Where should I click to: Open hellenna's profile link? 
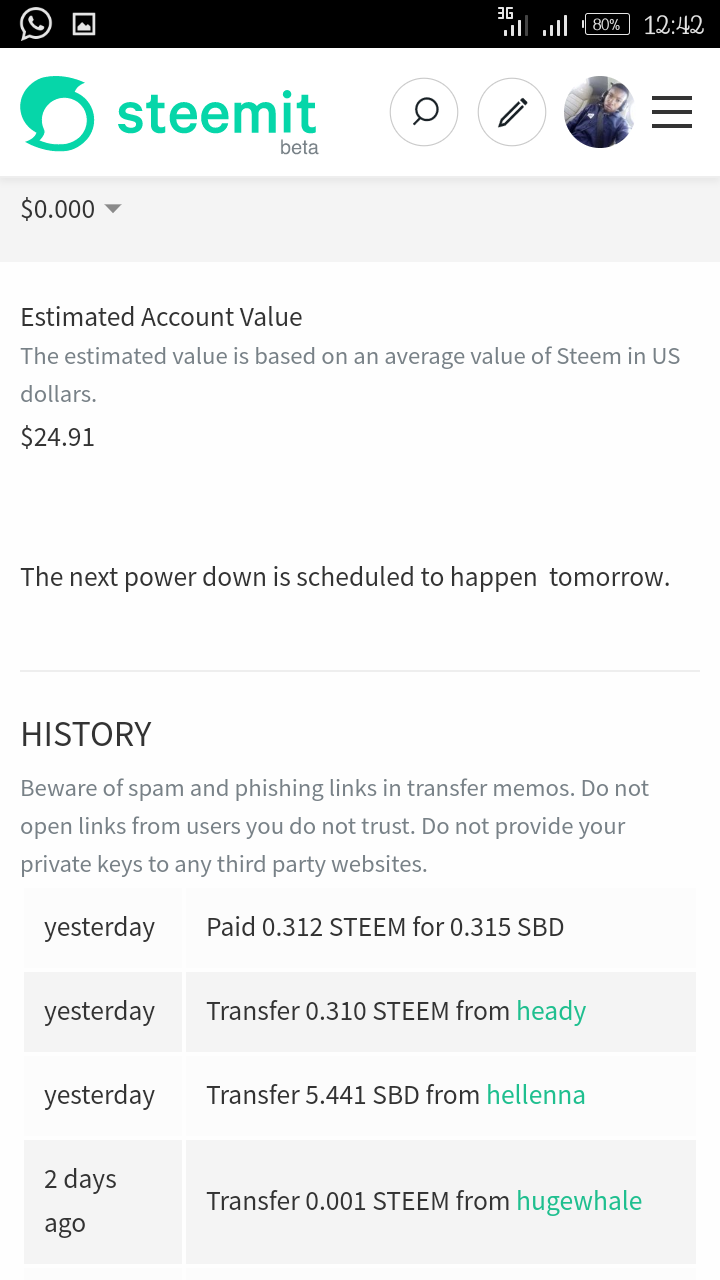click(x=536, y=1095)
